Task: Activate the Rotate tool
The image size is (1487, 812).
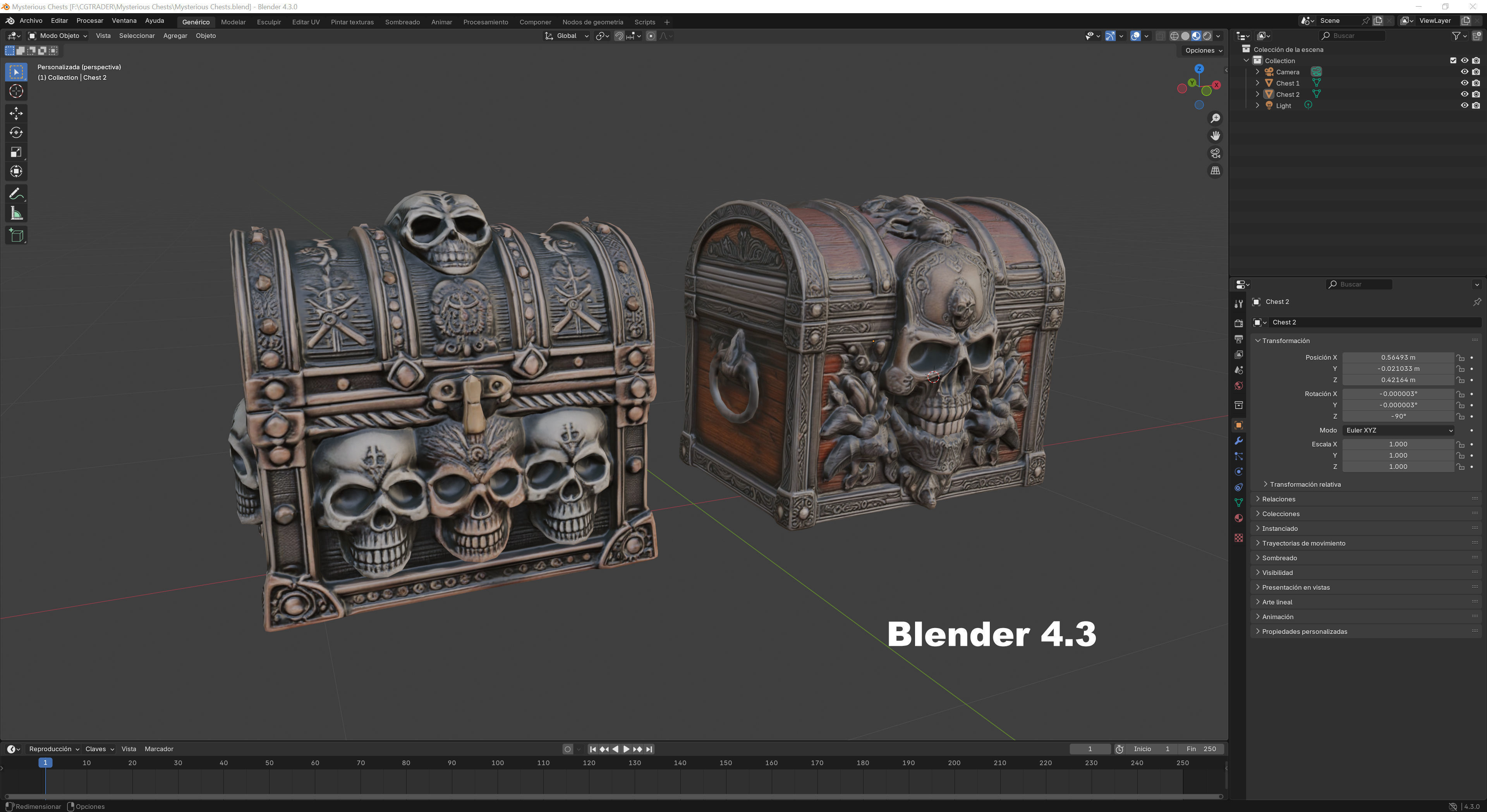Action: [16, 133]
